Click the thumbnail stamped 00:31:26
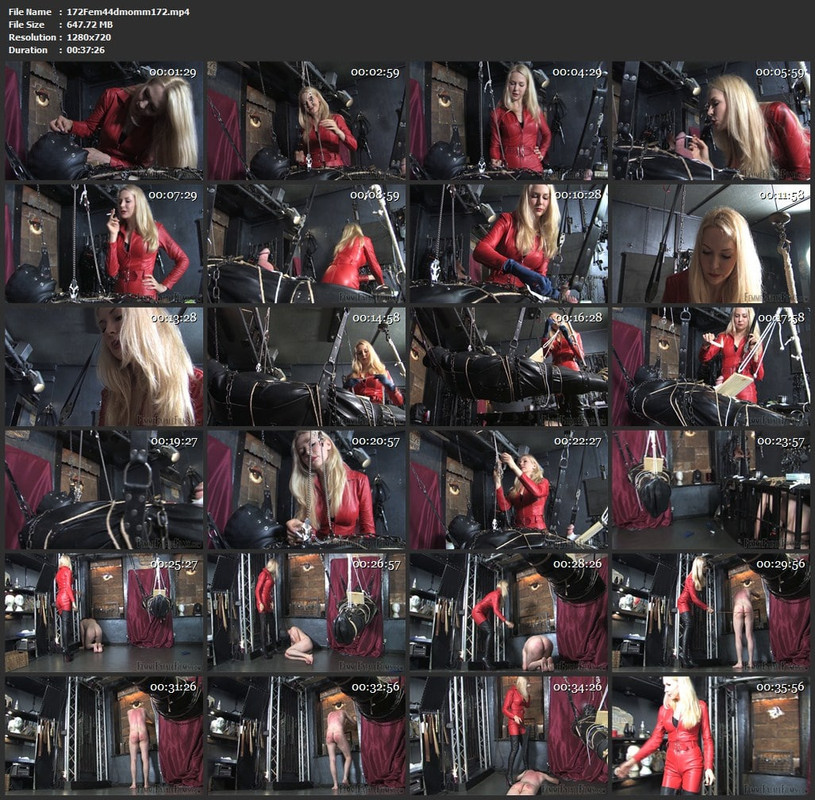The width and height of the screenshot is (815, 800). tap(104, 736)
